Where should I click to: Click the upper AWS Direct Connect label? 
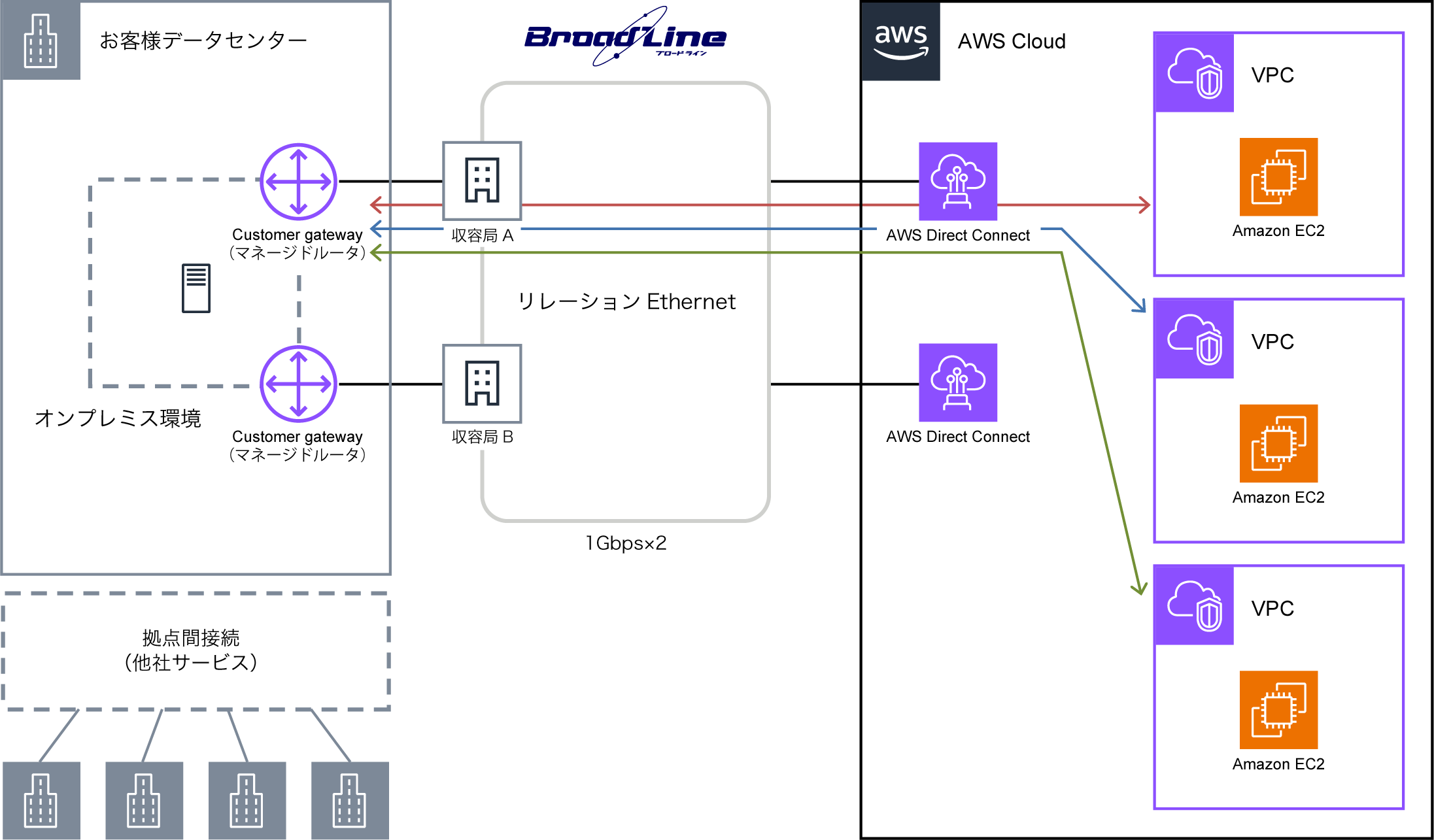[958, 235]
